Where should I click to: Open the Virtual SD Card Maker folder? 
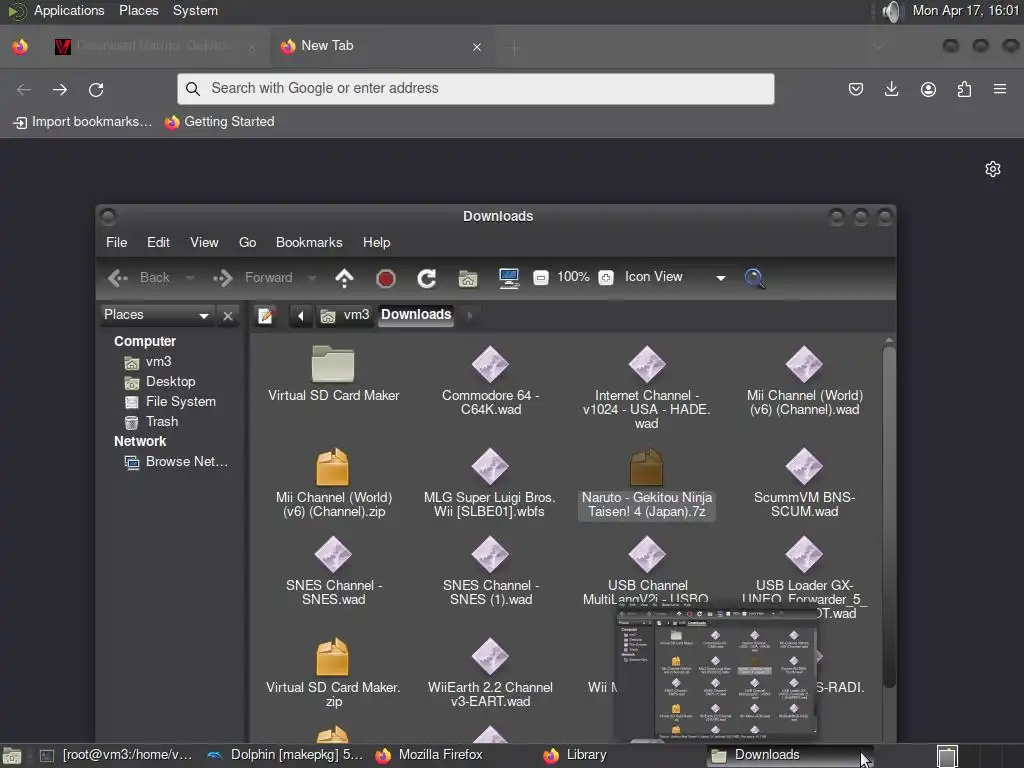(x=333, y=373)
